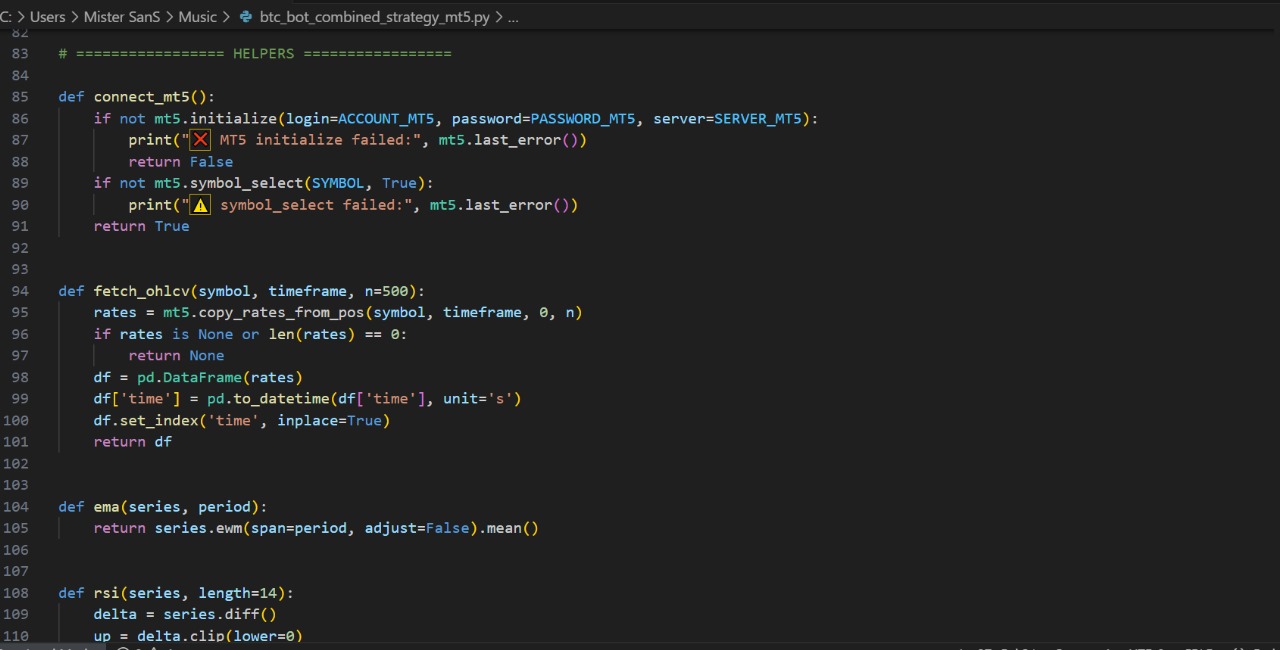Click last_error() on line 87
This screenshot has height=650, width=1280.
526,140
